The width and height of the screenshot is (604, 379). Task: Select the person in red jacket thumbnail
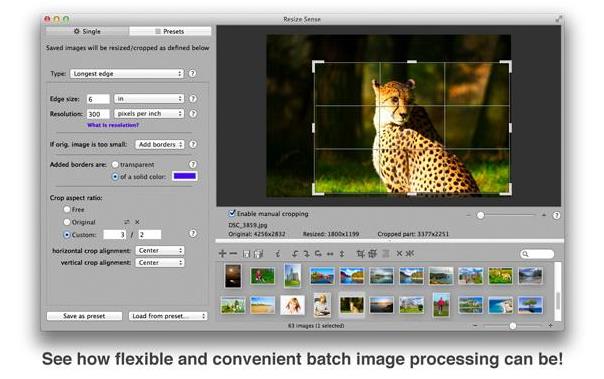point(441,305)
